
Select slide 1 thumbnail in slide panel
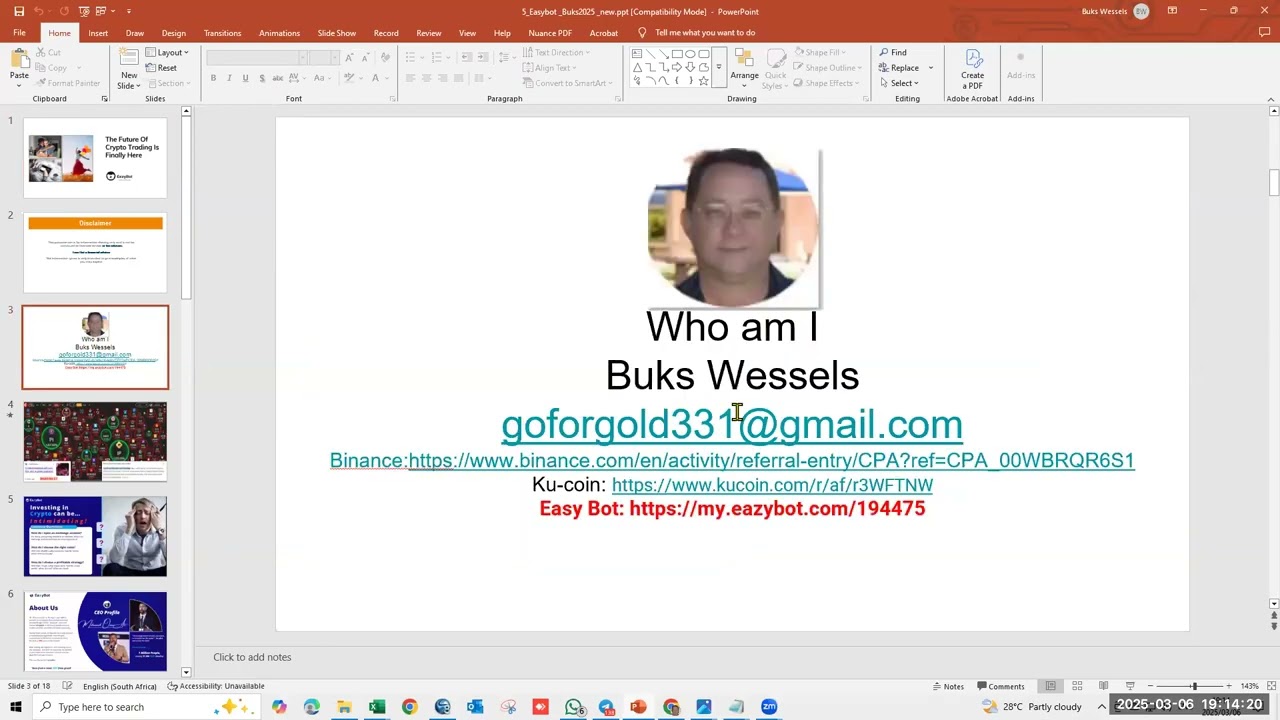pyautogui.click(x=95, y=158)
